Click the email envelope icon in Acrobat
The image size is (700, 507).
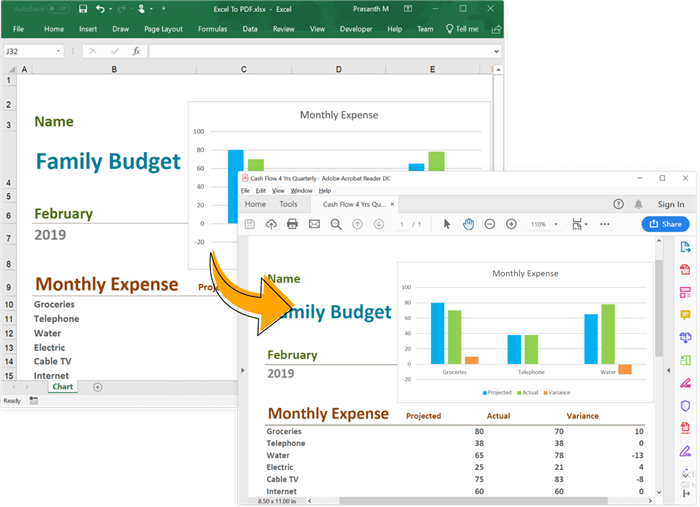coord(314,224)
